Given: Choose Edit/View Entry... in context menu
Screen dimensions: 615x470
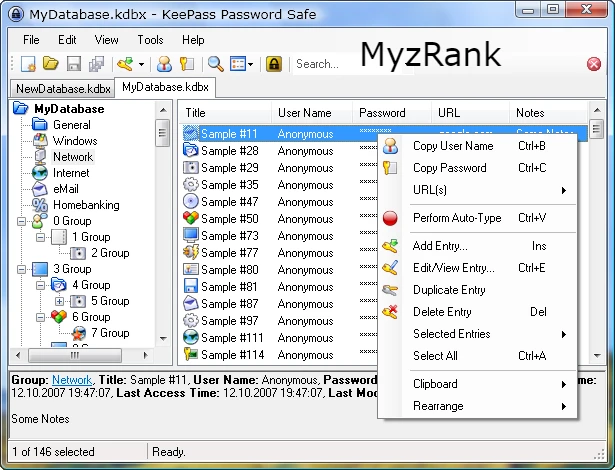Looking at the screenshot, I should click(477, 268).
